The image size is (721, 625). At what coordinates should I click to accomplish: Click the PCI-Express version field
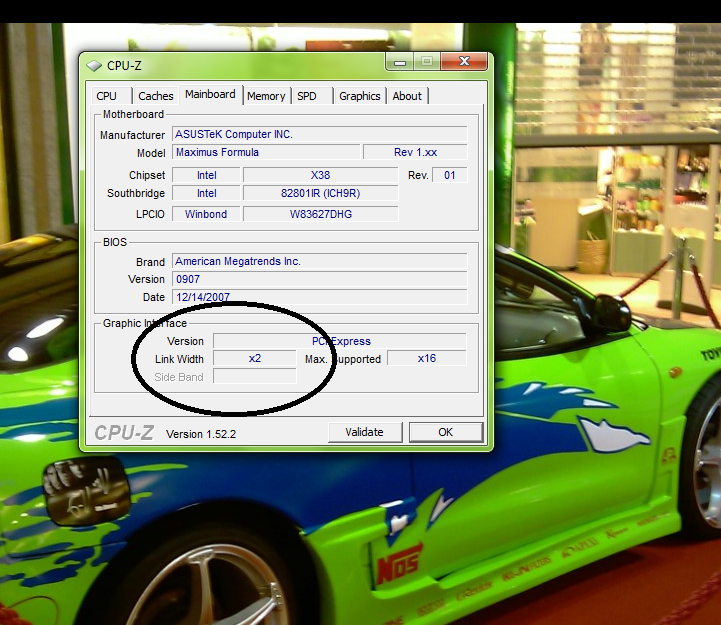click(340, 341)
